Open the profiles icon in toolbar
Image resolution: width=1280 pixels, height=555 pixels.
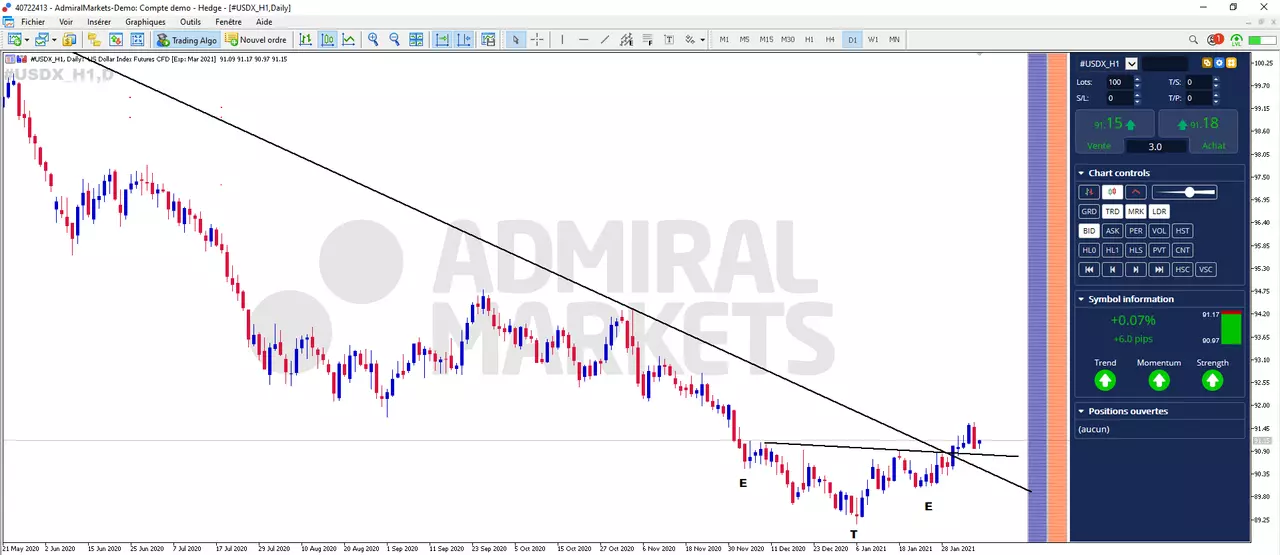(41, 40)
